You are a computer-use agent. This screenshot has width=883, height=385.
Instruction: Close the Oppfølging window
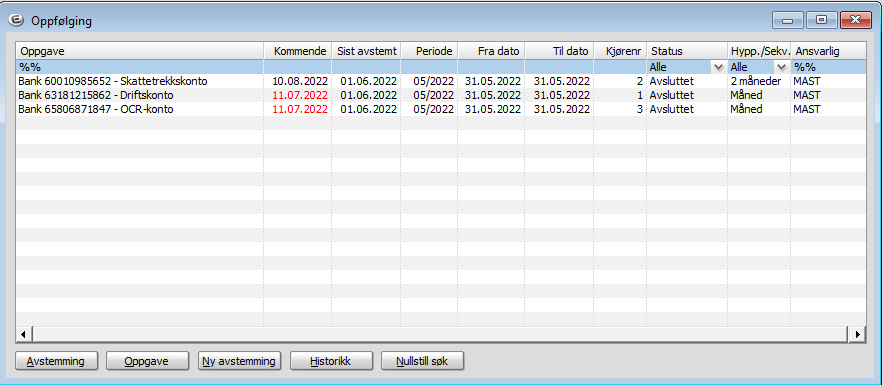point(856,20)
